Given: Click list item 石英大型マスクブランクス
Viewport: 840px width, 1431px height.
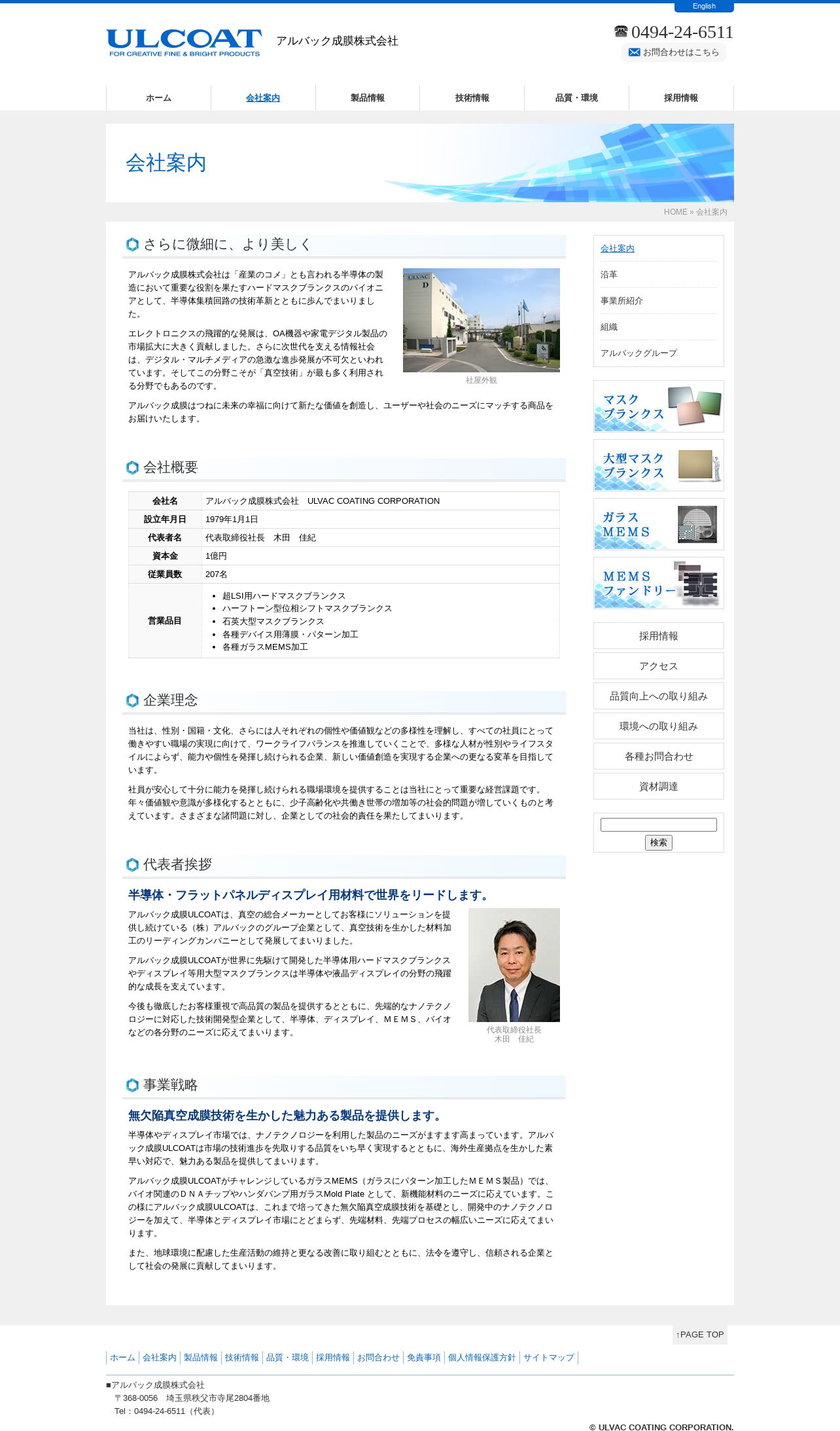Looking at the screenshot, I should point(273,622).
